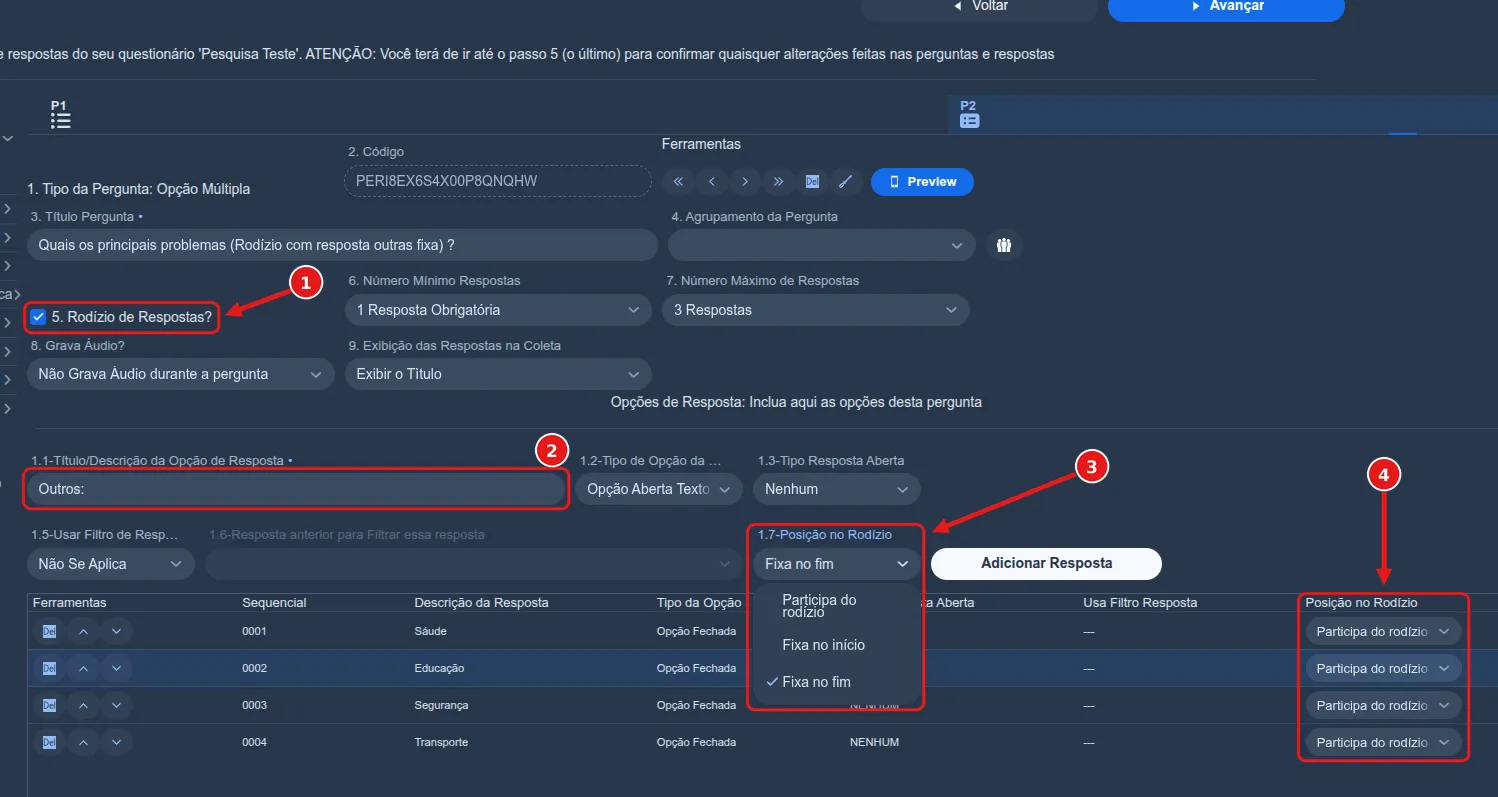Delete the Transporte answer row
The height and width of the screenshot is (797, 1498).
(49, 743)
